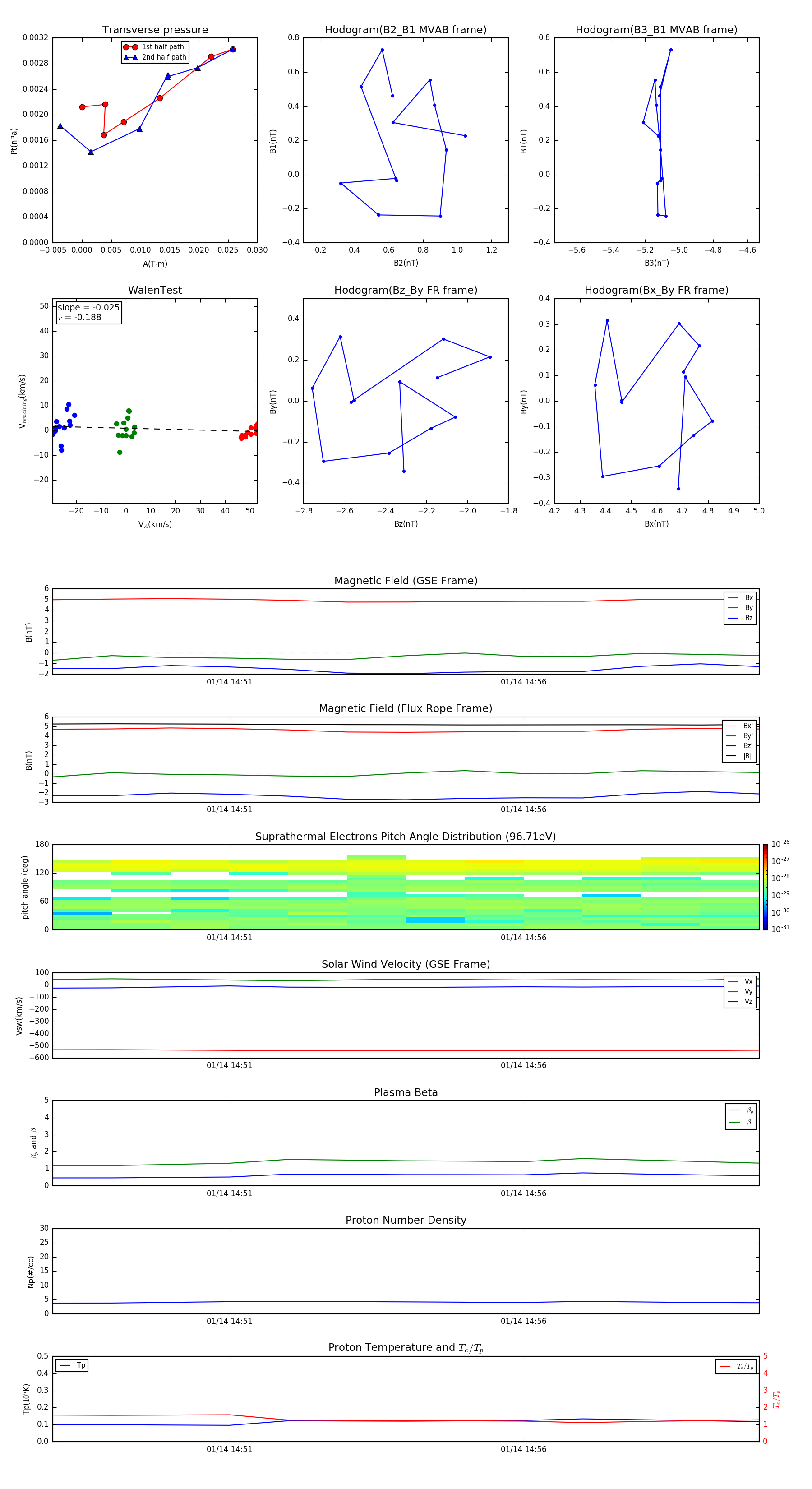Click the 'Proton Number Density' panel title
This screenshot has height=1489, width=812.
click(x=406, y=1220)
